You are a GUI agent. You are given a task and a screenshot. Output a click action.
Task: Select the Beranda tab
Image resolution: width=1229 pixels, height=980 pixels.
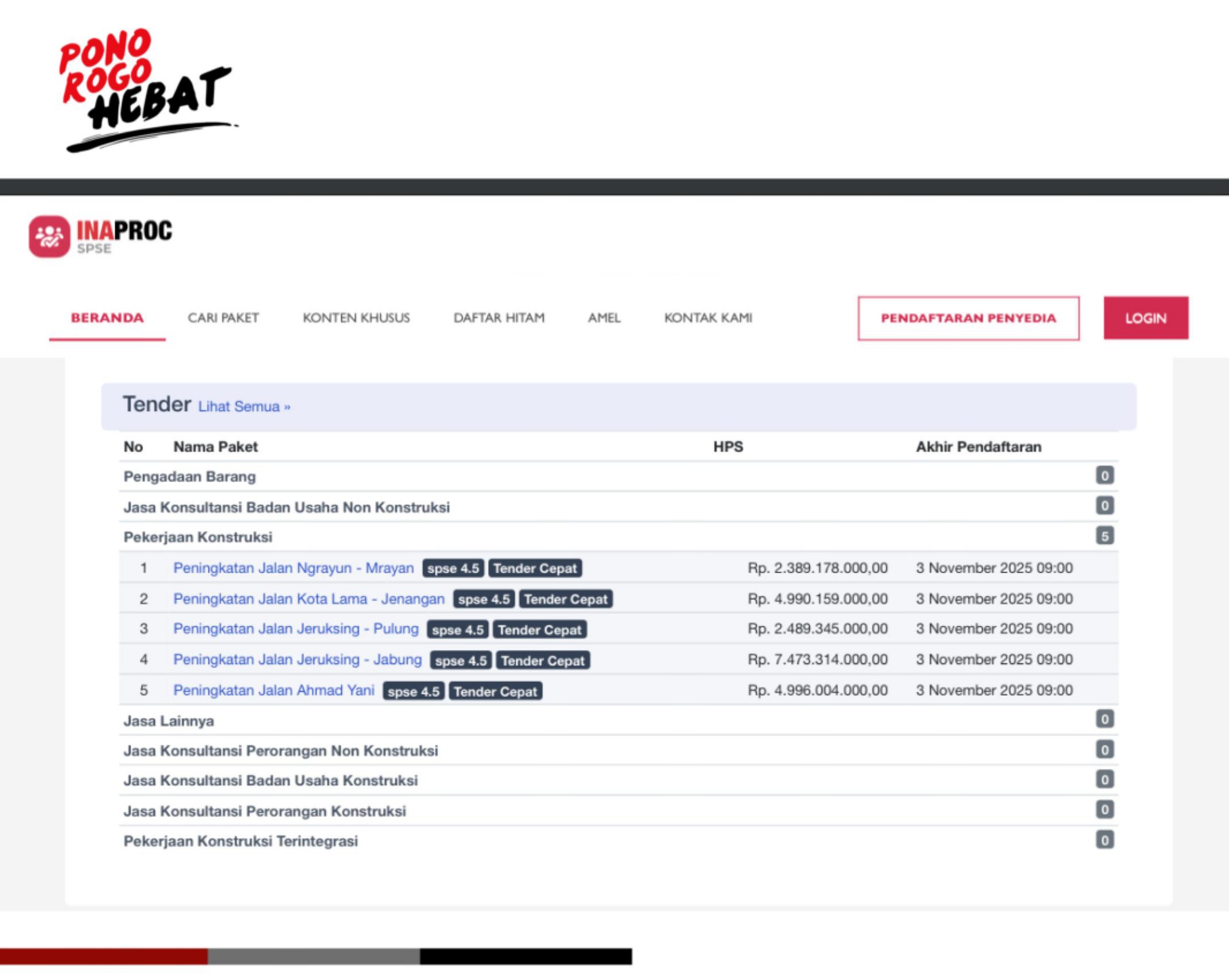[107, 318]
